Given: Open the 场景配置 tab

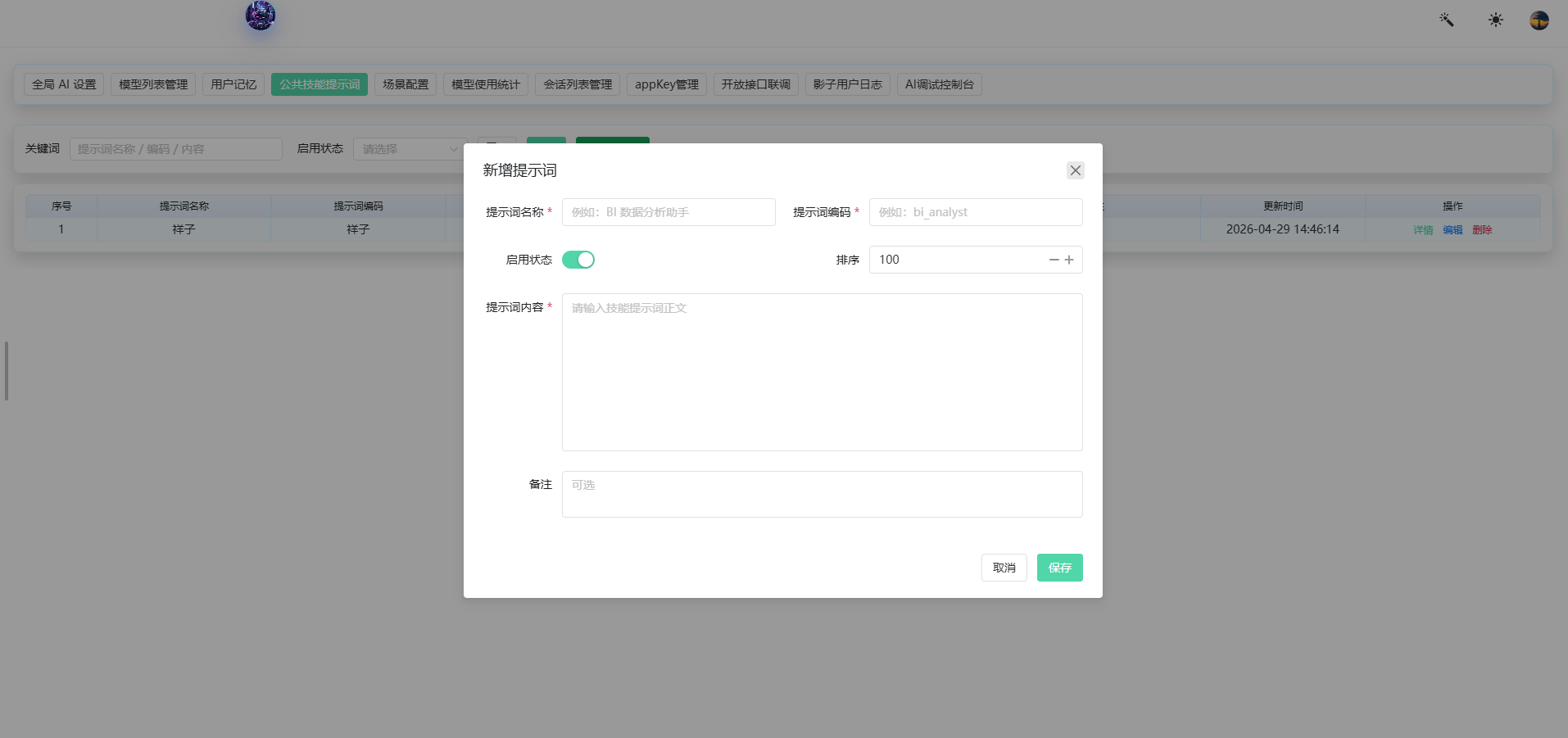Looking at the screenshot, I should [x=406, y=84].
